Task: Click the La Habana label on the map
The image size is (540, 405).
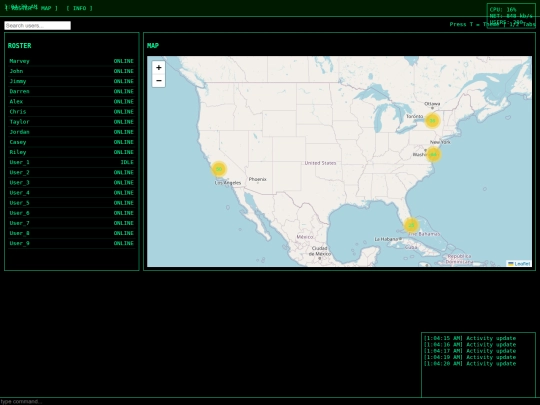Action: [x=386, y=239]
